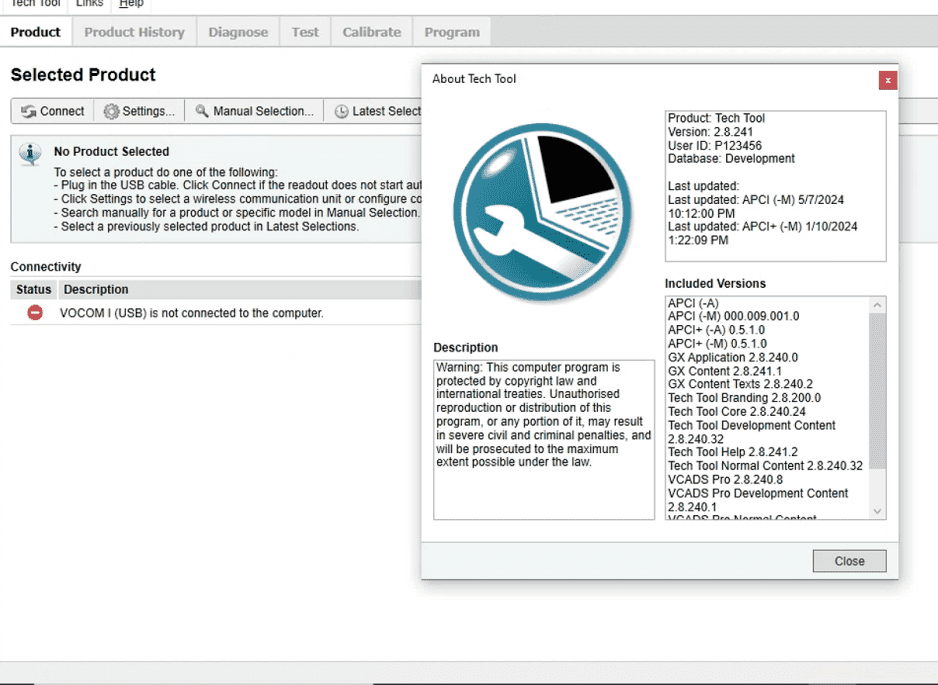Image resolution: width=938 pixels, height=685 pixels.
Task: Select VCADS Pro Development Content entry
Action: [758, 500]
